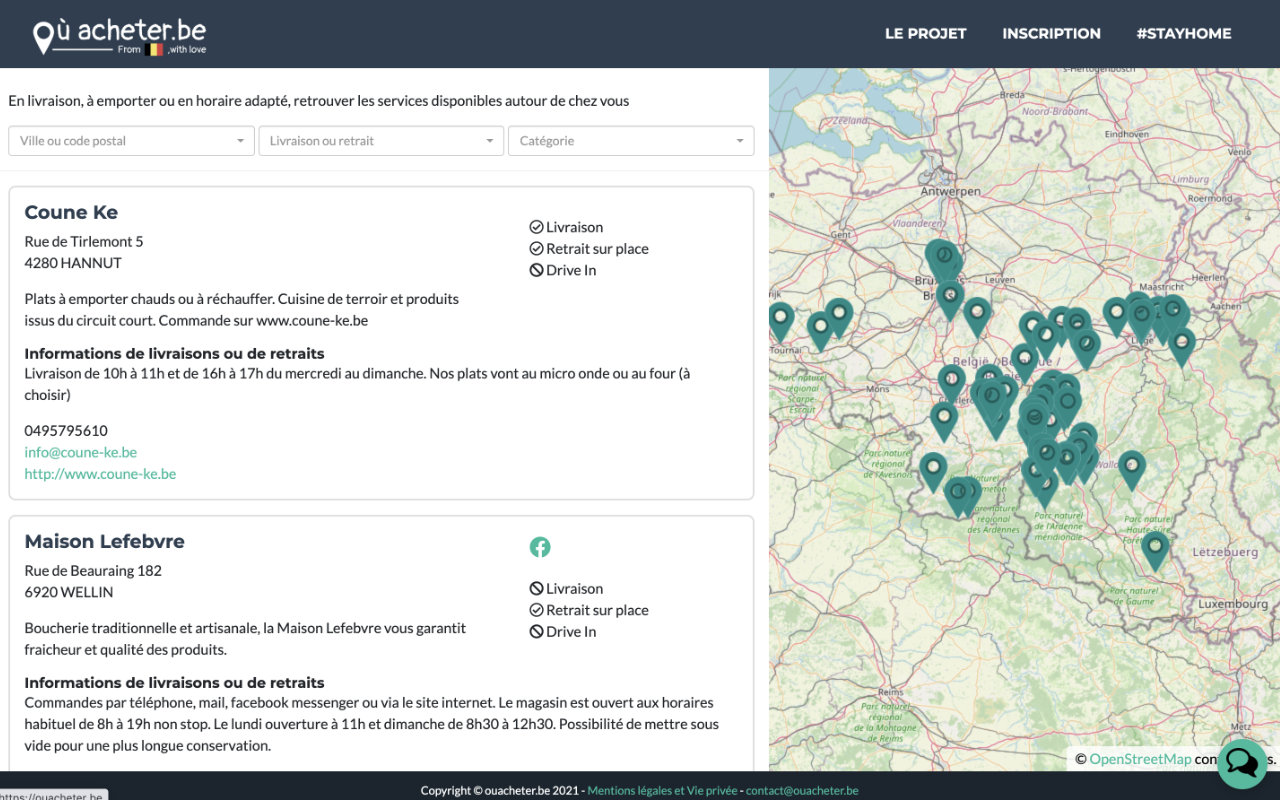The height and width of the screenshot is (800, 1280).
Task: Expand the Livraison ou retrait selector
Action: tap(380, 140)
